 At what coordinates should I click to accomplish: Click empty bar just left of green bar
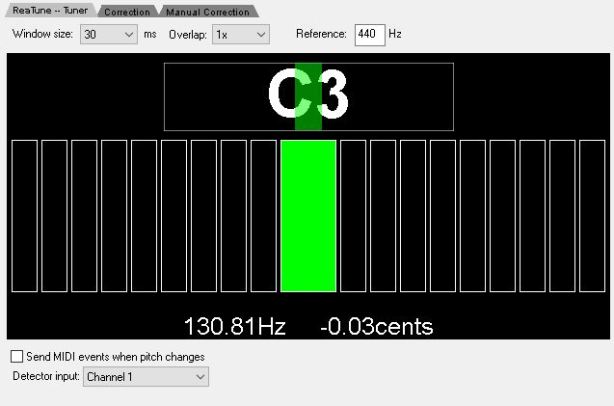click(x=264, y=215)
